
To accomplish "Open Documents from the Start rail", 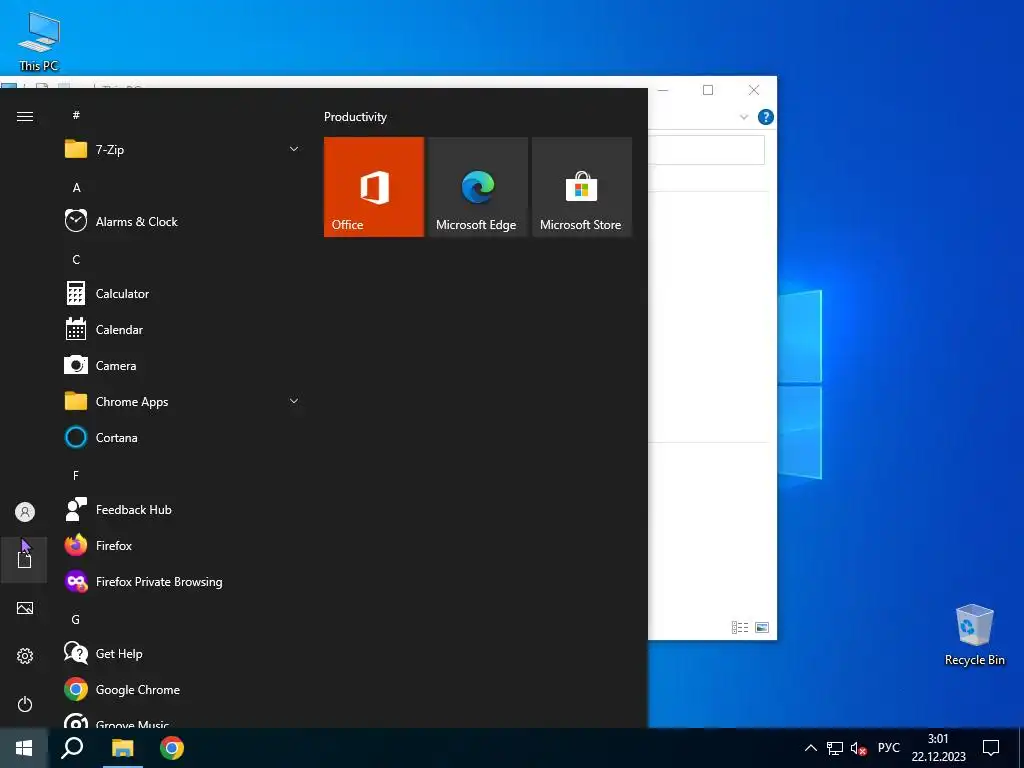I will [x=24, y=560].
